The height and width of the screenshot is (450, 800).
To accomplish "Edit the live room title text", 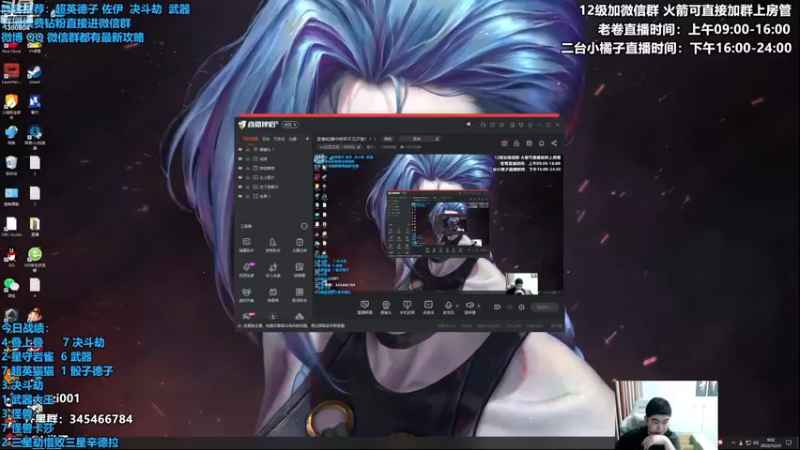I will pos(346,139).
